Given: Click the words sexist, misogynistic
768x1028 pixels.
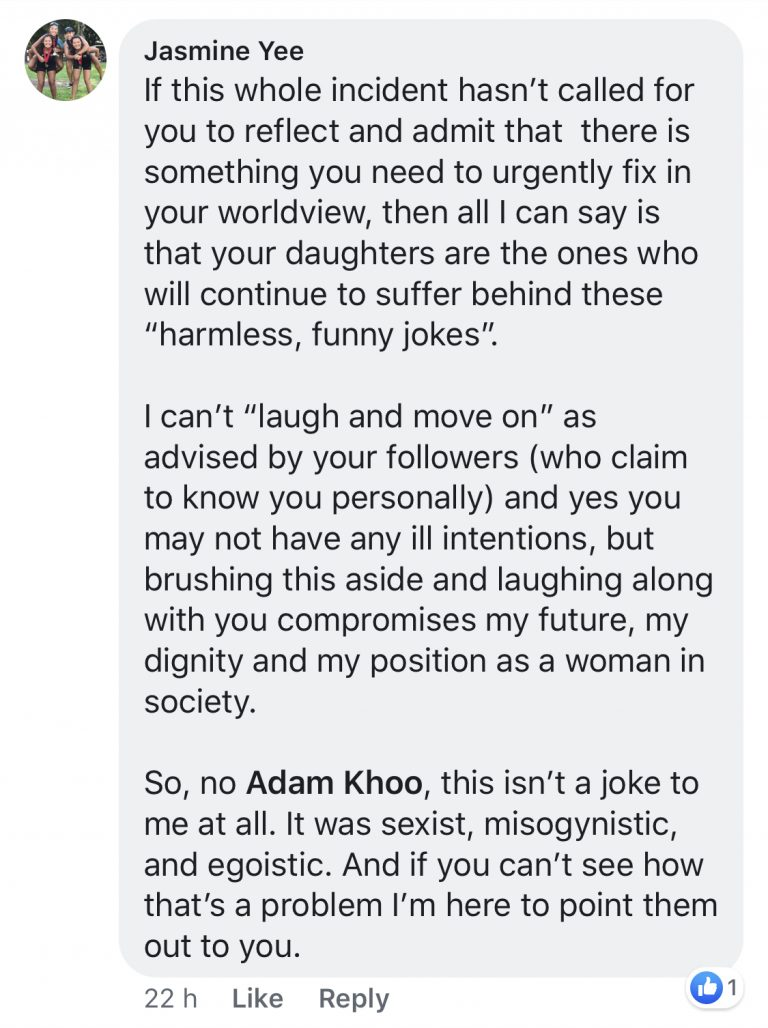Looking at the screenshot, I should point(529,824).
